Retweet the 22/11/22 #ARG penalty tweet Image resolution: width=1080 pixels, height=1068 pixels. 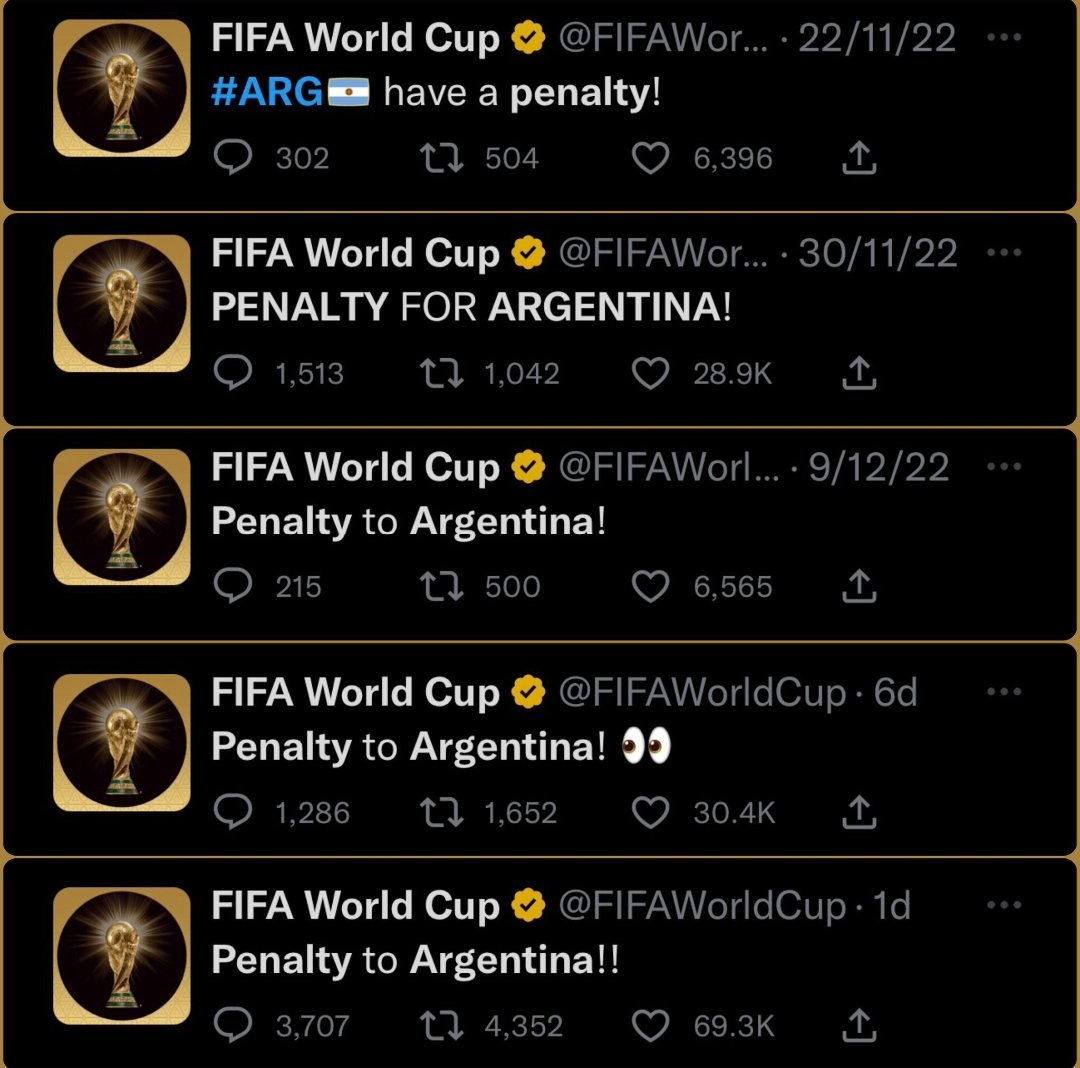pos(441,158)
